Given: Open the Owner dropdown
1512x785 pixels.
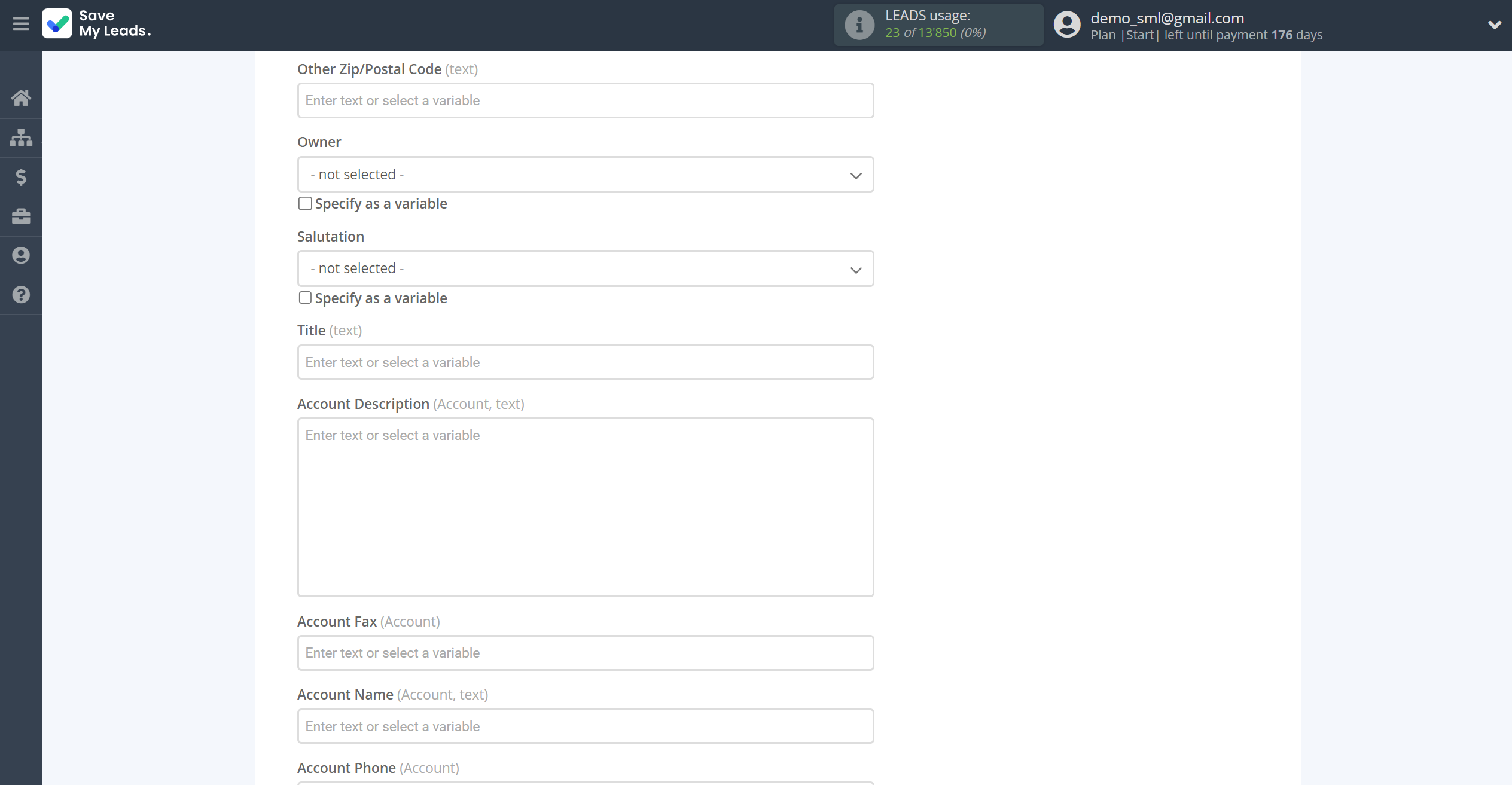Looking at the screenshot, I should click(x=586, y=175).
